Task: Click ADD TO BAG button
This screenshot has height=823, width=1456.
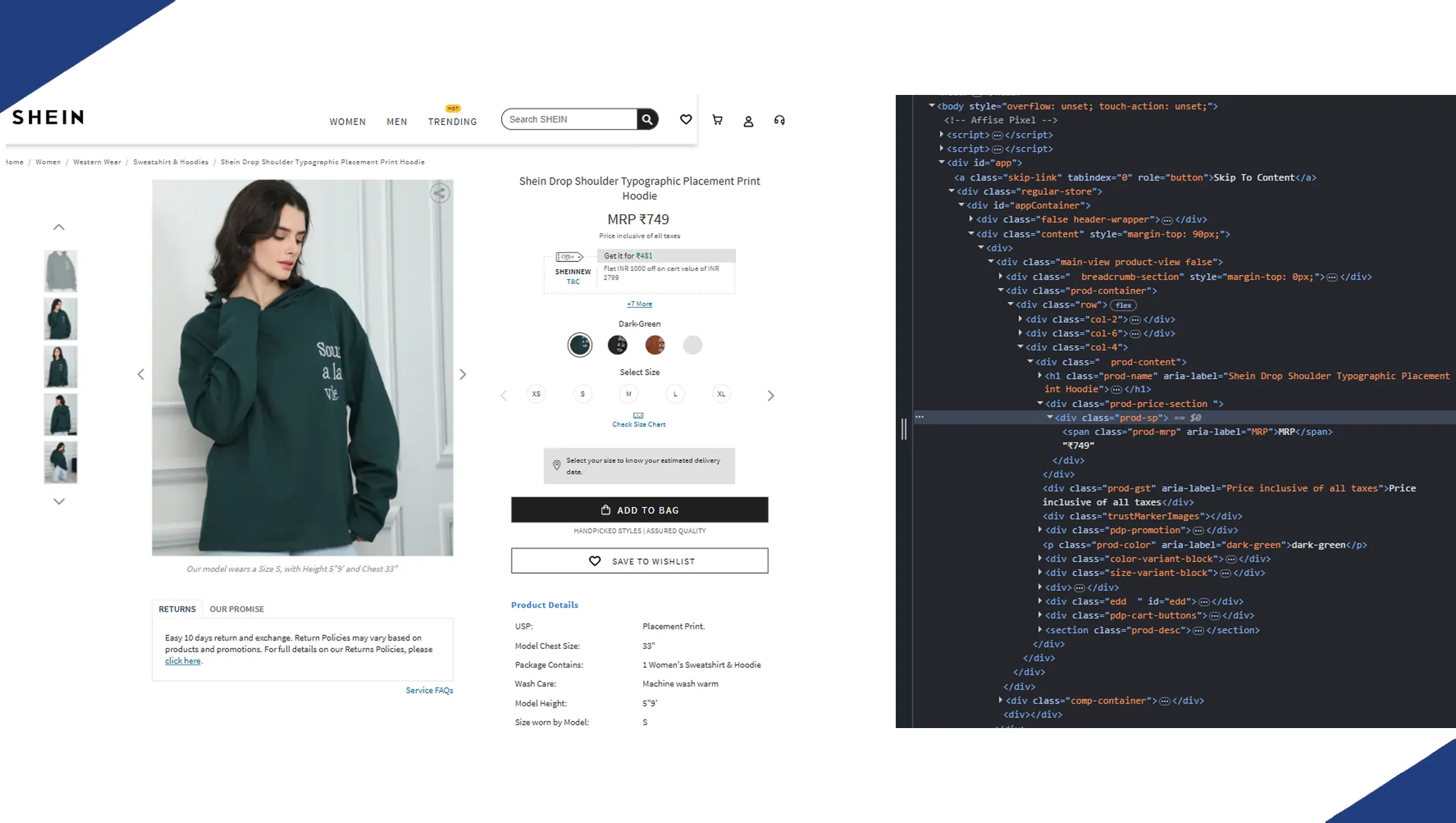Action: 639,510
